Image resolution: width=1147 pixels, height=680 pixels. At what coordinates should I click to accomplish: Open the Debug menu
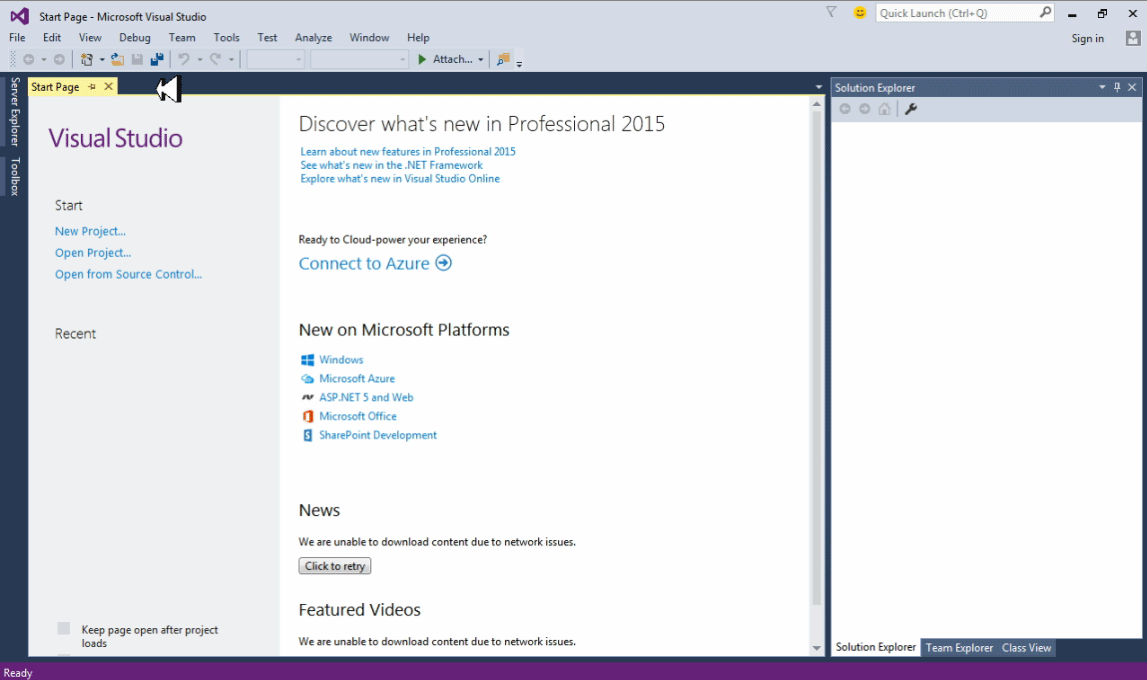pyautogui.click(x=135, y=38)
